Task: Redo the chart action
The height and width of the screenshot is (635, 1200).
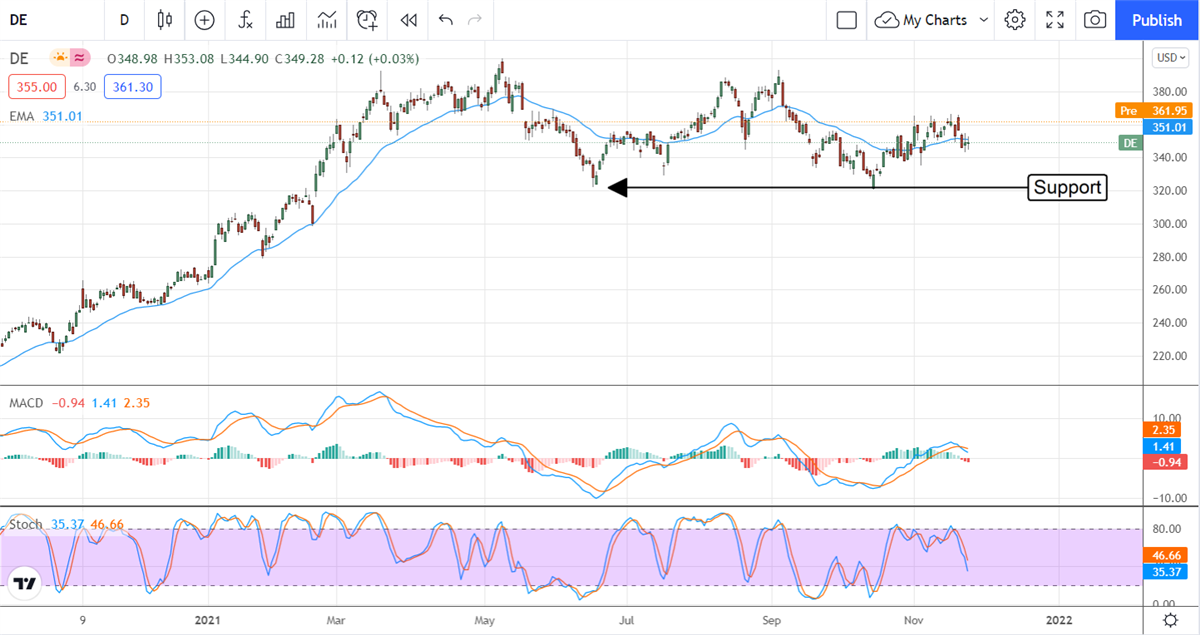Action: point(475,20)
